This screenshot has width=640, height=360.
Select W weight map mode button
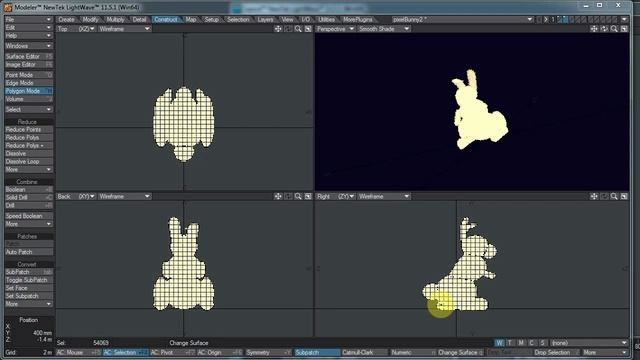500,343
